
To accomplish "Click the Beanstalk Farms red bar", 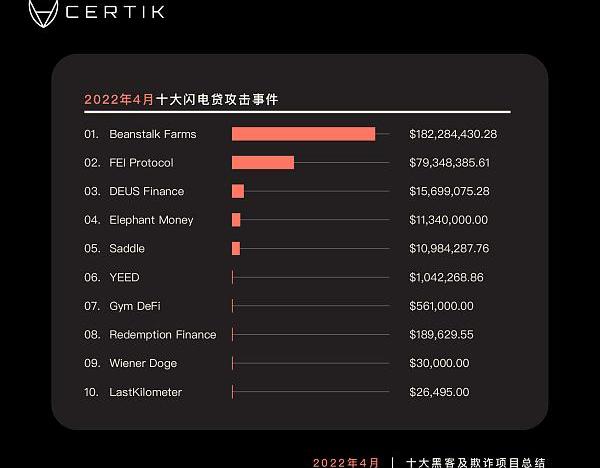I will (x=303, y=134).
